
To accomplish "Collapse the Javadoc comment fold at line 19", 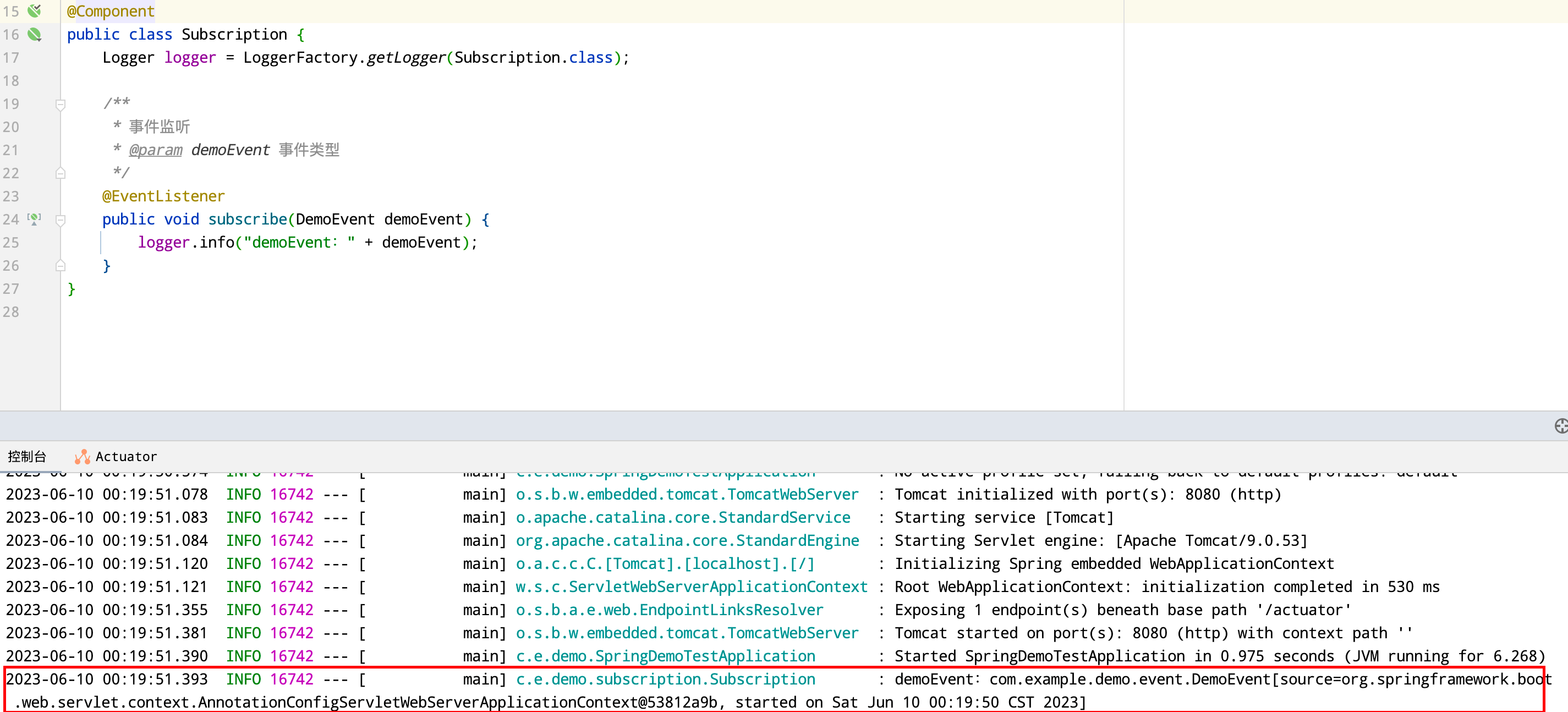I will tap(61, 105).
